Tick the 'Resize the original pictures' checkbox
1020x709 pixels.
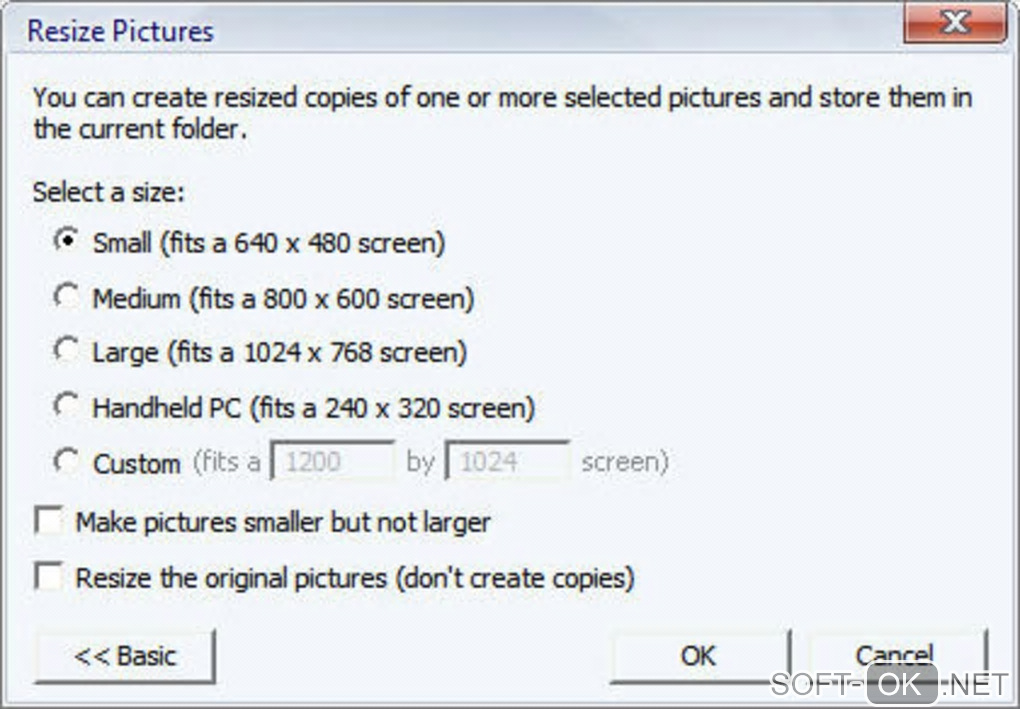pyautogui.click(x=48, y=578)
